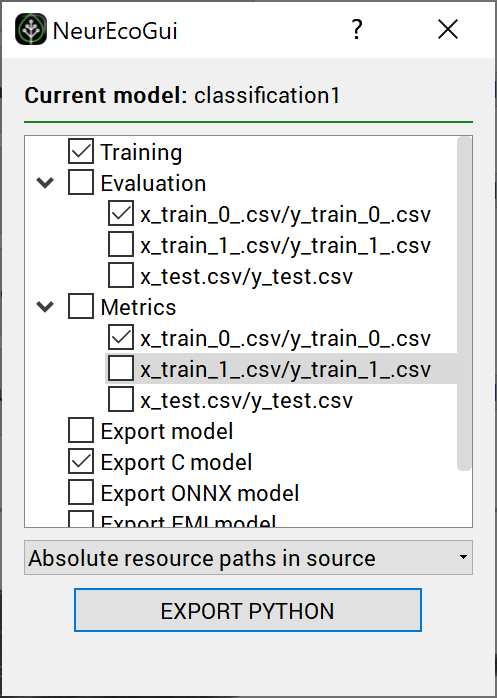Screen dimensions: 497x698
Task: Click the NeurEcoGui leaf app icon
Action: point(31,29)
